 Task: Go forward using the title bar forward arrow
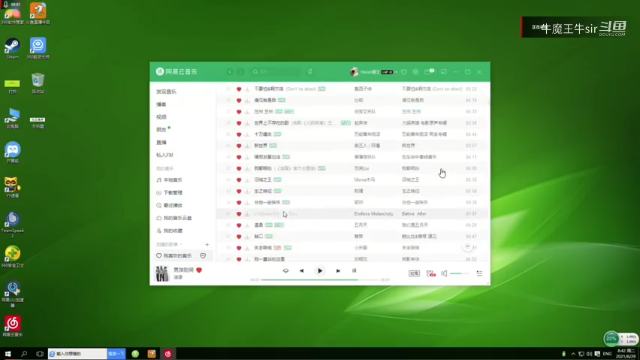[x=241, y=72]
